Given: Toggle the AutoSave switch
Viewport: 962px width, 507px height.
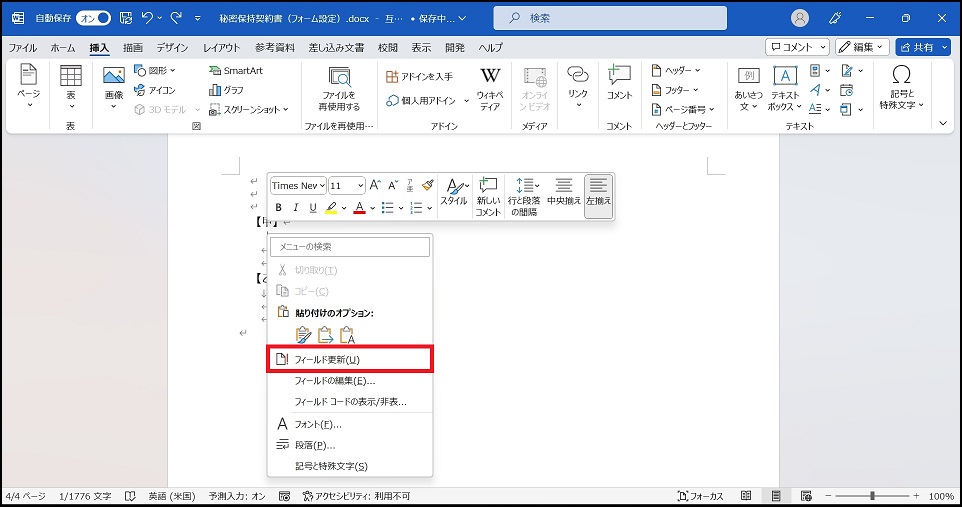Looking at the screenshot, I should [93, 18].
